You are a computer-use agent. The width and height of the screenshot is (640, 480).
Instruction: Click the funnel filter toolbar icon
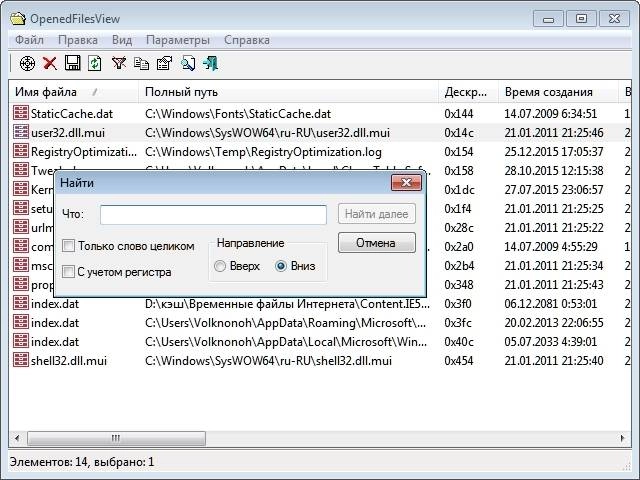(119, 63)
